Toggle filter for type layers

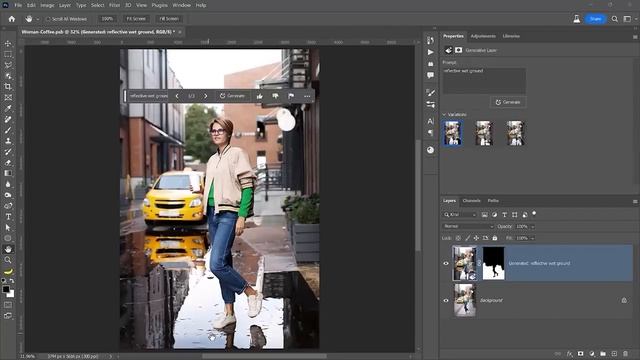[504, 215]
